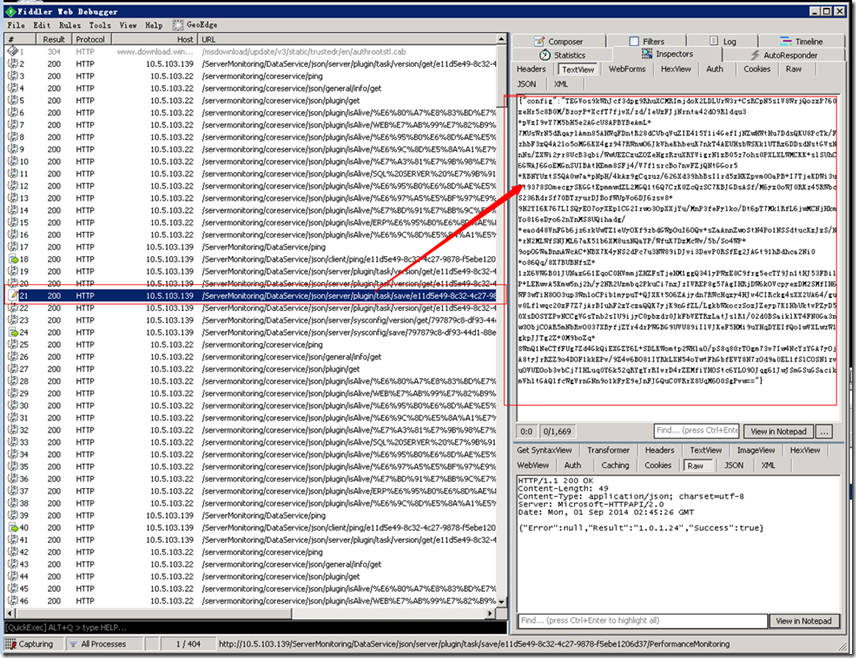Click the Capturing status bar icon
The width and height of the screenshot is (856, 658).
tap(10, 644)
